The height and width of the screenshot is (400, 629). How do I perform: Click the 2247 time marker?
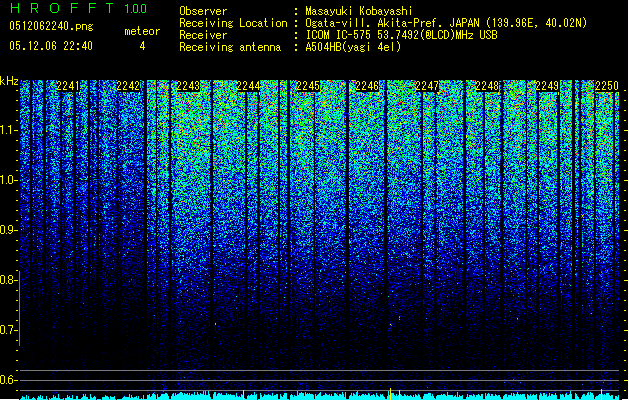[427, 86]
